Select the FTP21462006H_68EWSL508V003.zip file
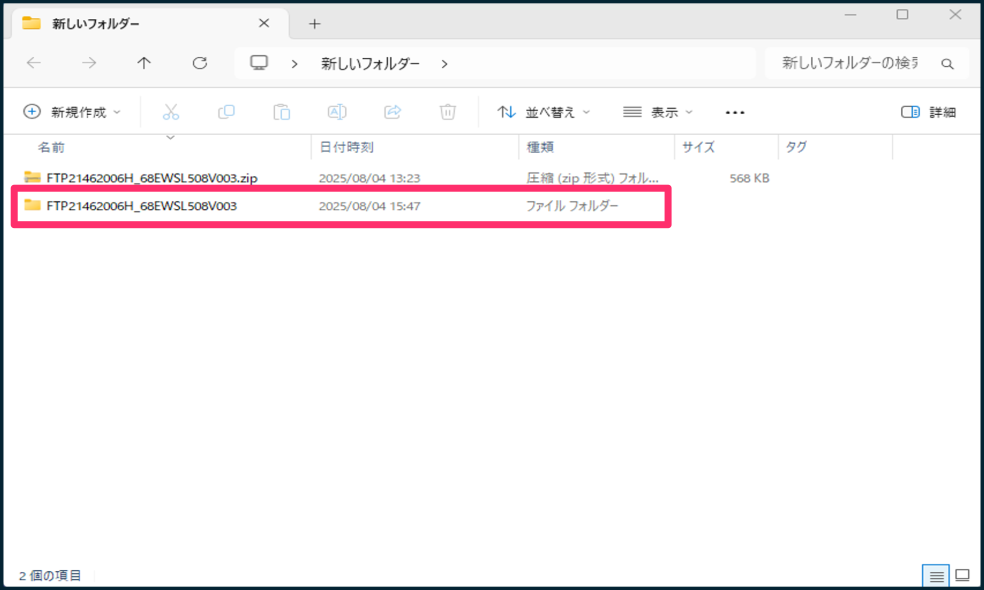This screenshot has width=984, height=590. tap(152, 178)
